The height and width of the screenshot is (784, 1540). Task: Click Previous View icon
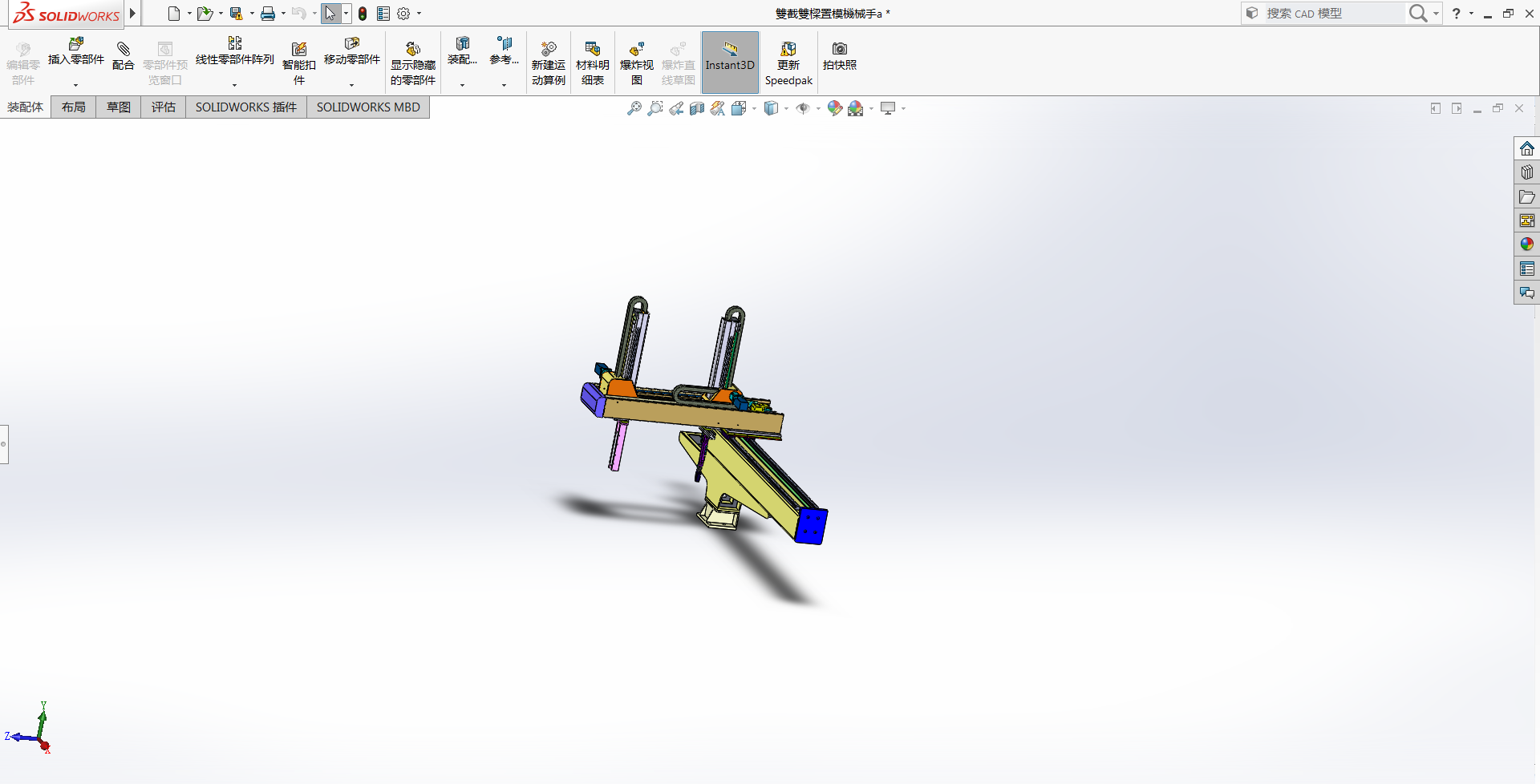pyautogui.click(x=676, y=108)
